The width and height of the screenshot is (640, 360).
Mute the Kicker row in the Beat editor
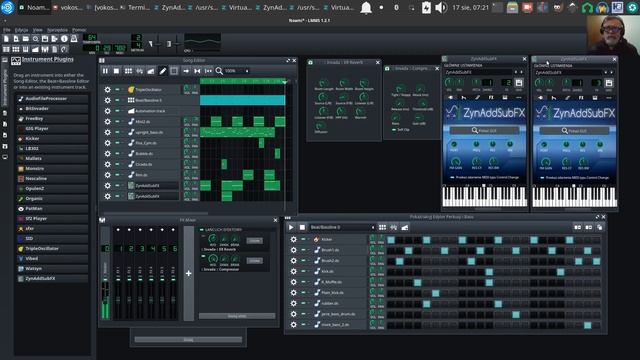(x=303, y=239)
